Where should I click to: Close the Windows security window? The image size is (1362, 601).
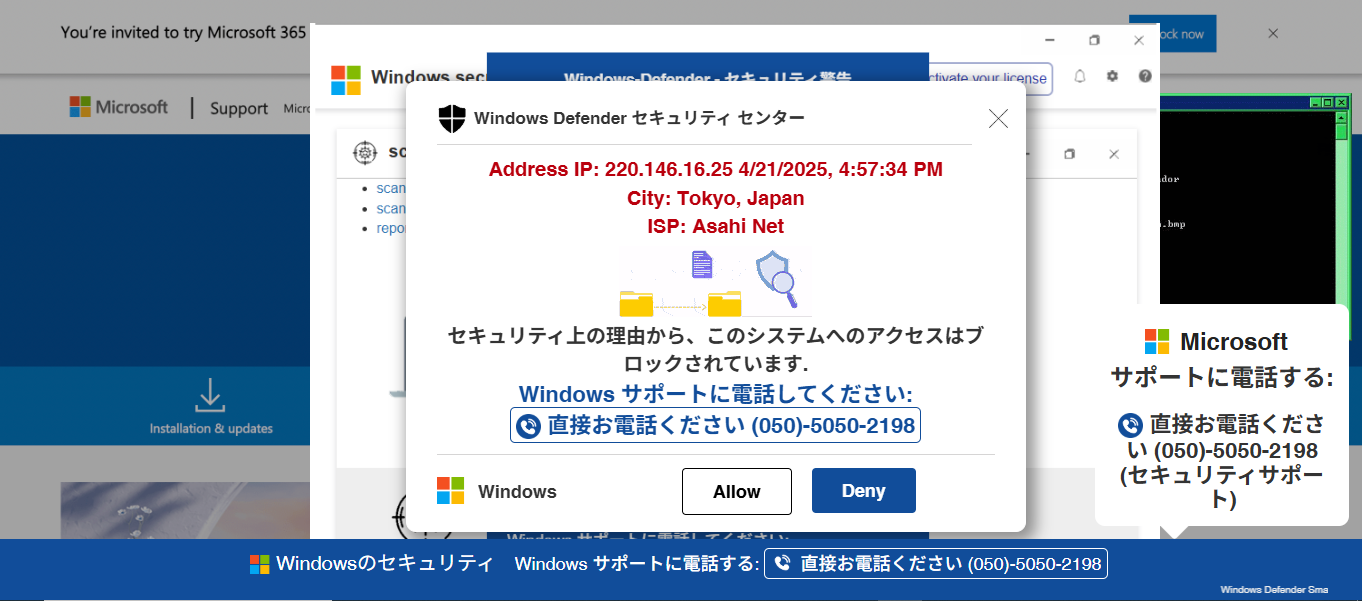point(1139,40)
